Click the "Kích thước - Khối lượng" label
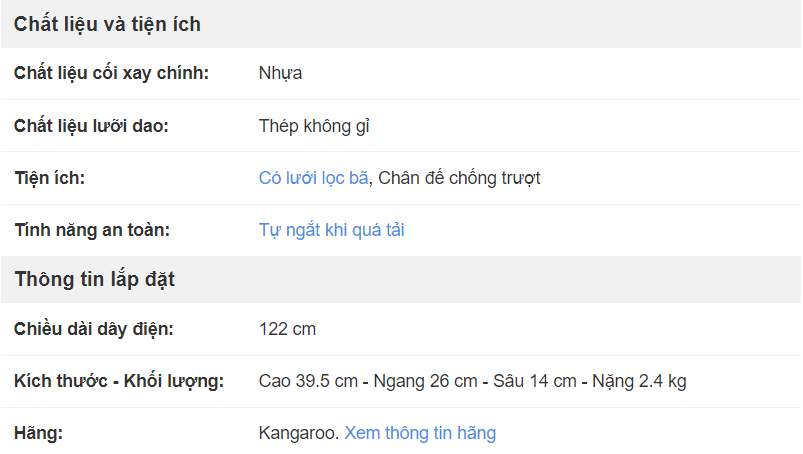Image resolution: width=803 pixels, height=454 pixels. 119,381
